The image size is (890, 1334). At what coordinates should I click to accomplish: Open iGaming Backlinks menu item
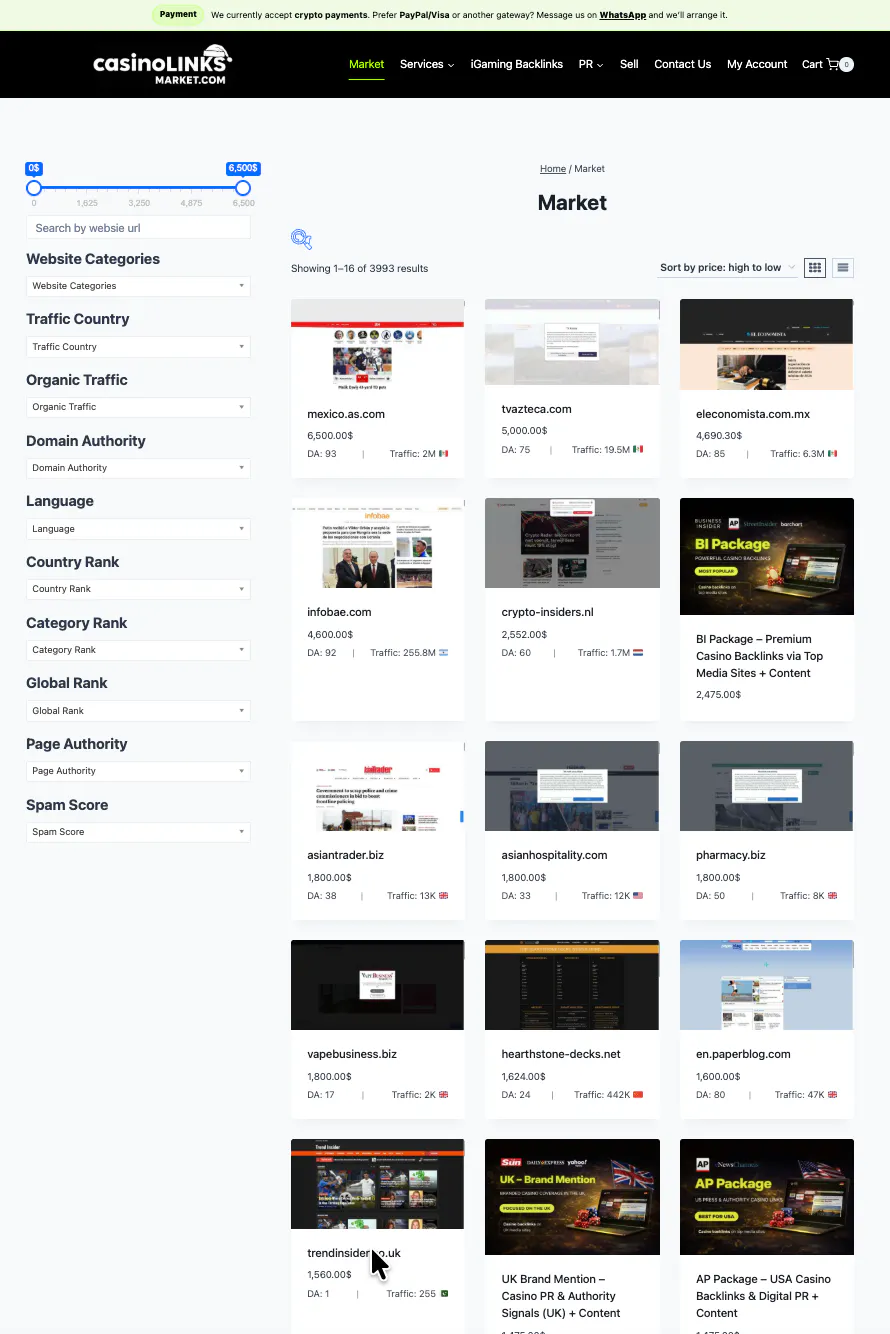click(x=517, y=64)
